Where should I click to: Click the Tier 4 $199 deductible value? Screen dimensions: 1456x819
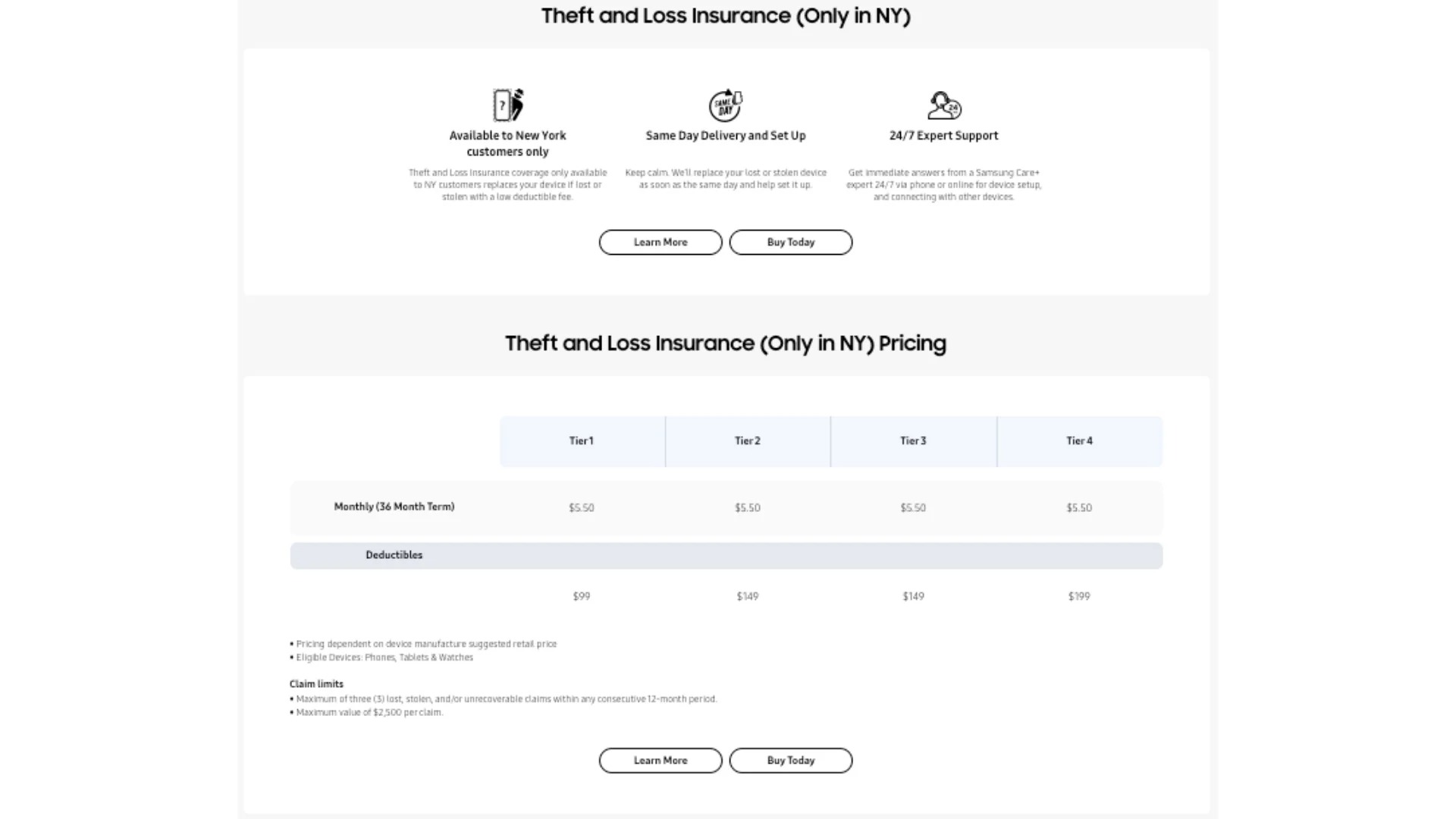[1079, 597]
